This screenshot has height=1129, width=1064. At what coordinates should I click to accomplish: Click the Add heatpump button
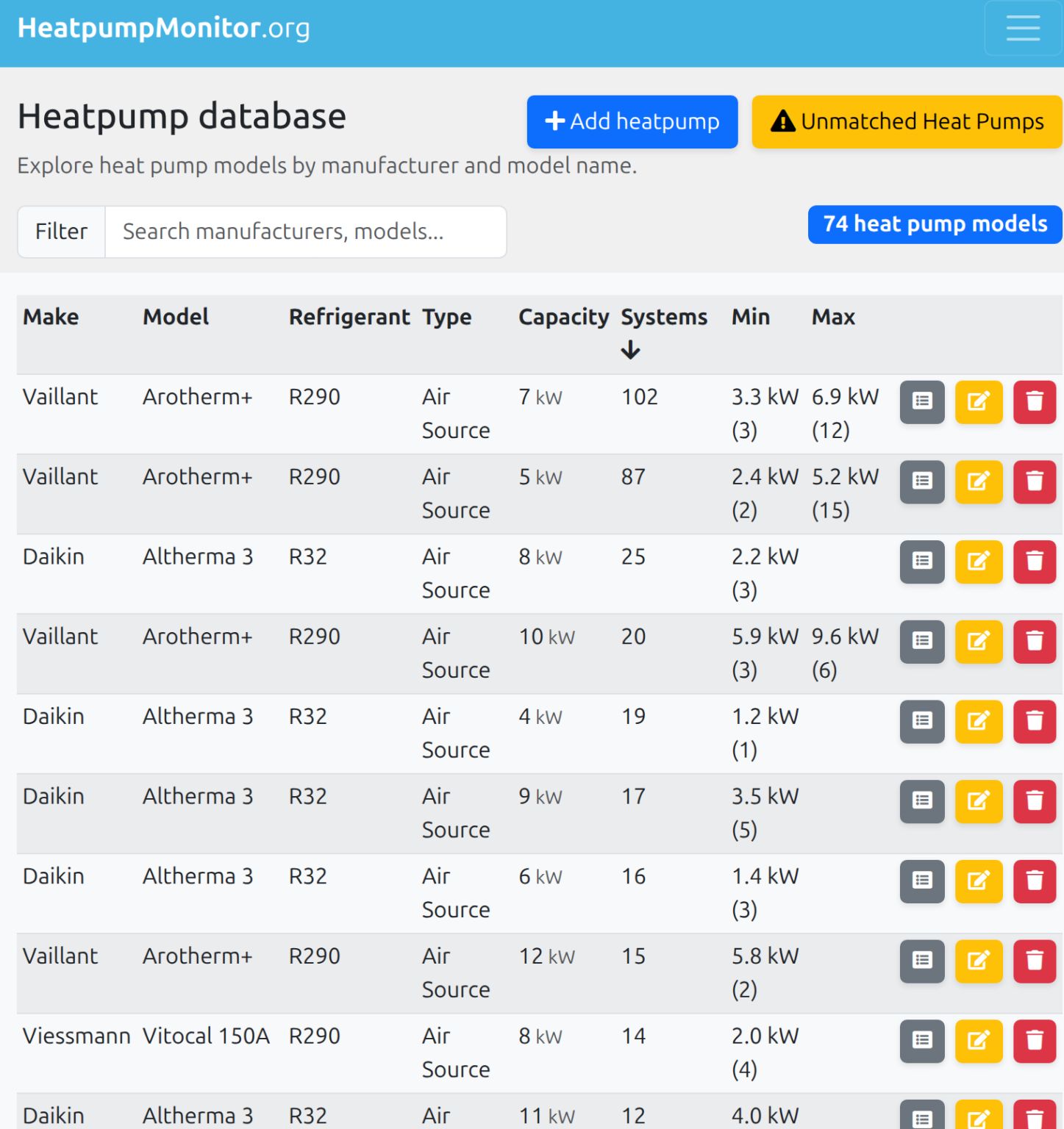pyautogui.click(x=632, y=122)
